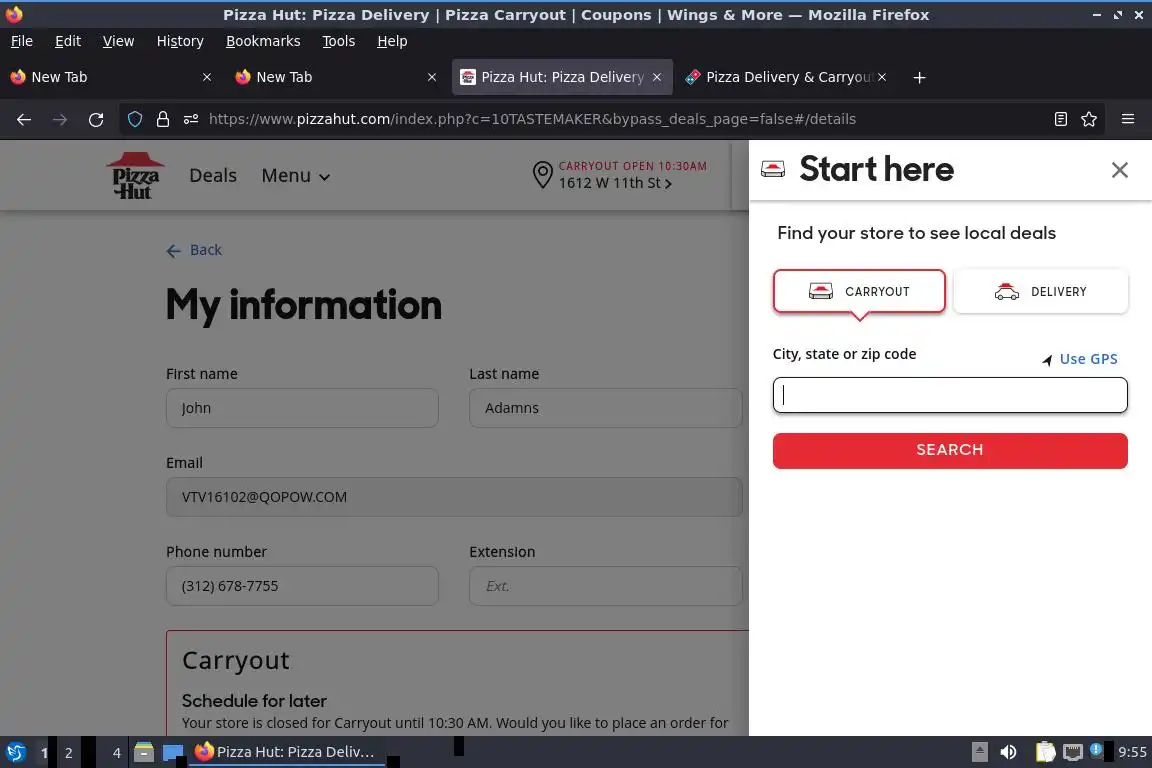
Task: Click the Back link
Action: (x=206, y=251)
